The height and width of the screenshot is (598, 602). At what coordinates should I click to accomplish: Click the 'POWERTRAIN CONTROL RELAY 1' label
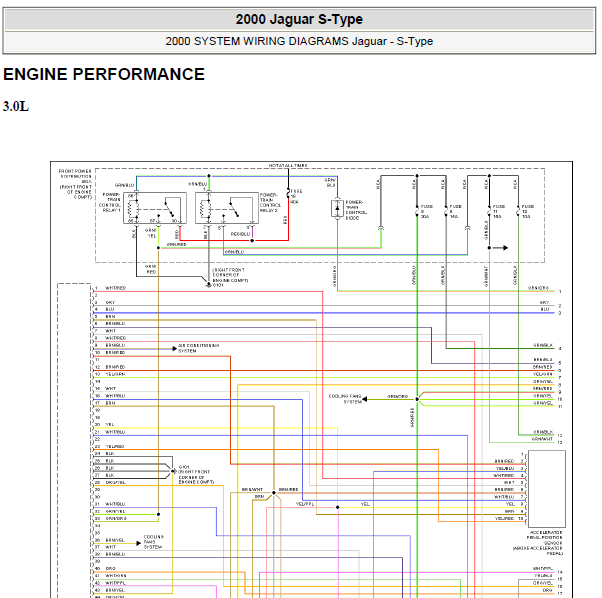(x=111, y=202)
